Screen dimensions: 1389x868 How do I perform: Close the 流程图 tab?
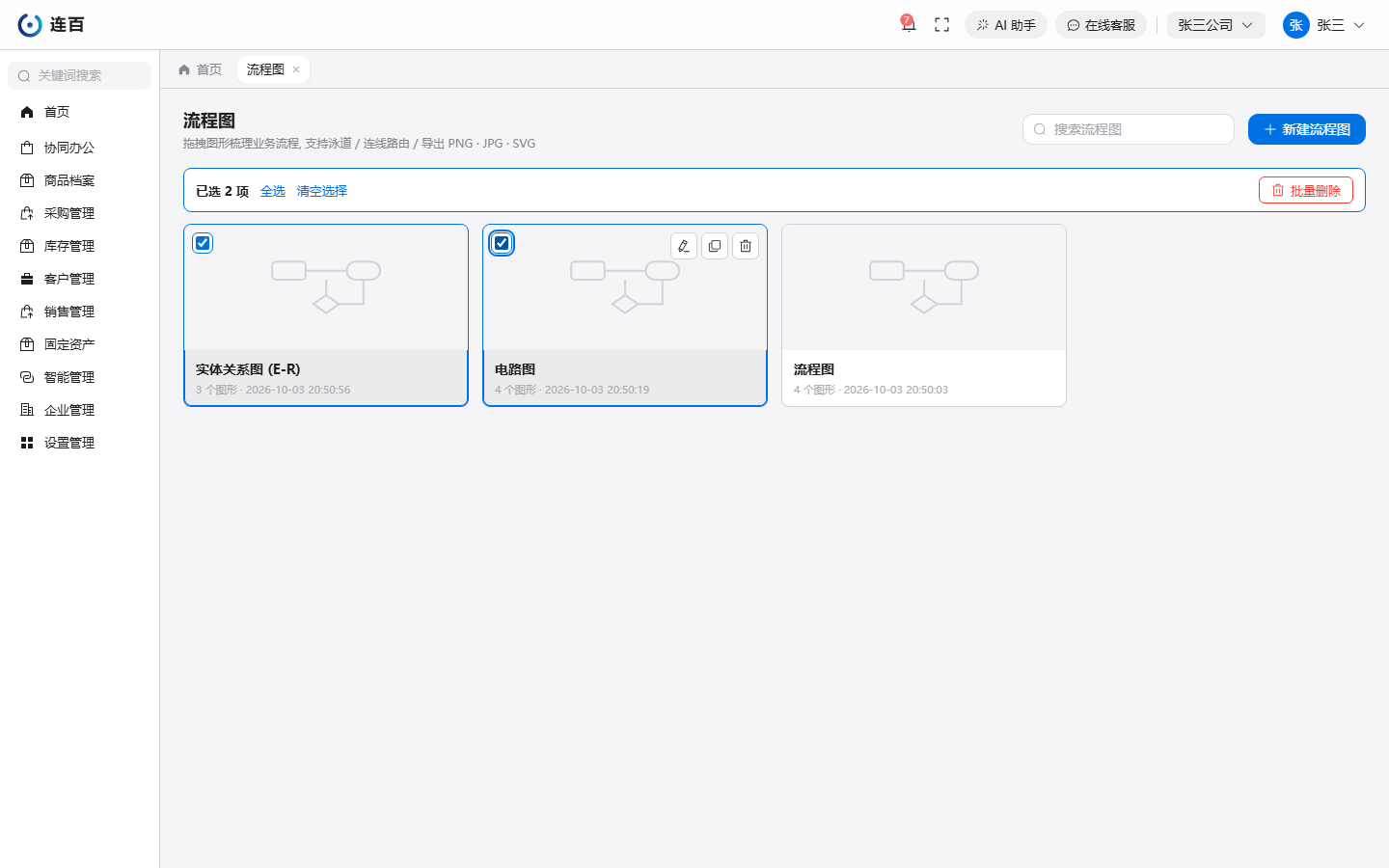tap(296, 69)
